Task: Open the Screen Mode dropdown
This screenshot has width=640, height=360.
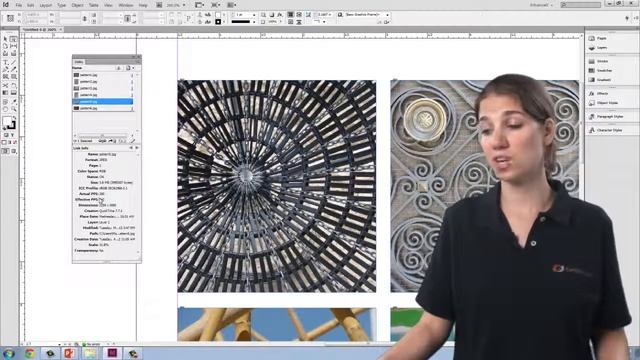Action: 216,5
